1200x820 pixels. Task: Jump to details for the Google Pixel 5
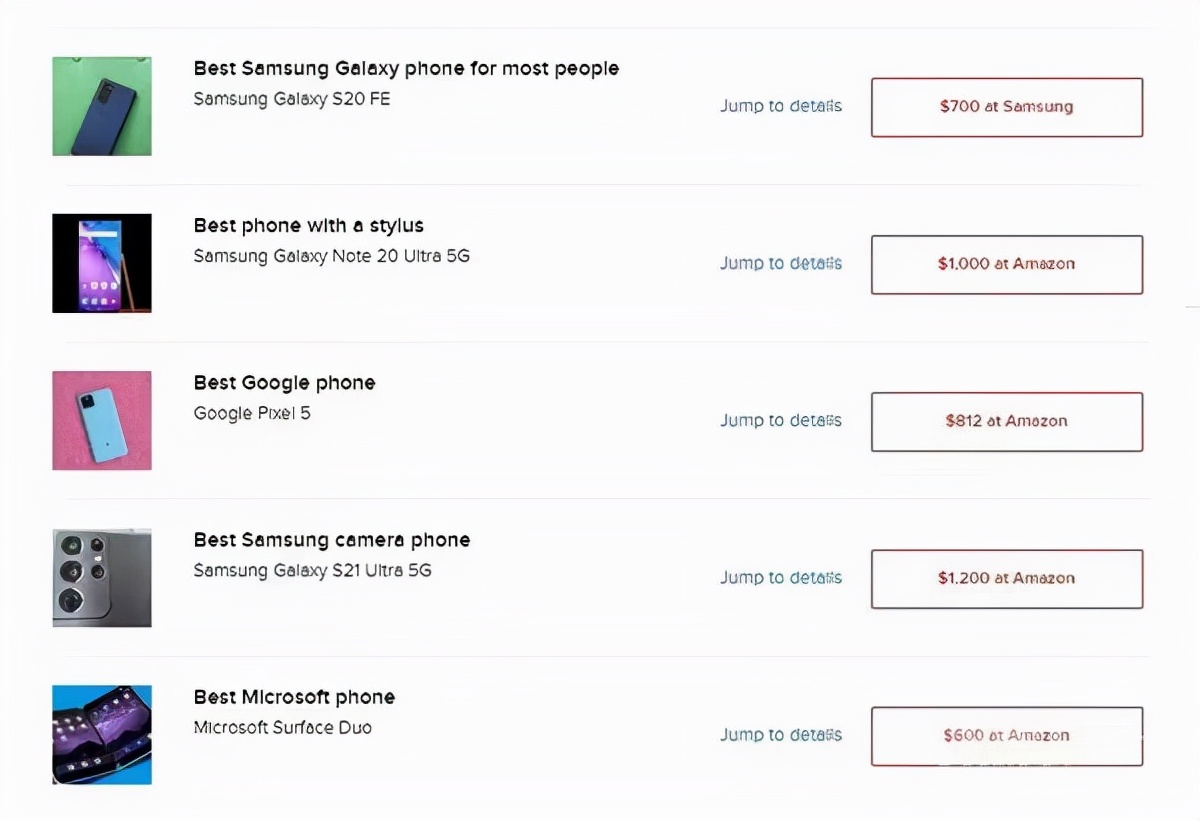[x=781, y=420]
